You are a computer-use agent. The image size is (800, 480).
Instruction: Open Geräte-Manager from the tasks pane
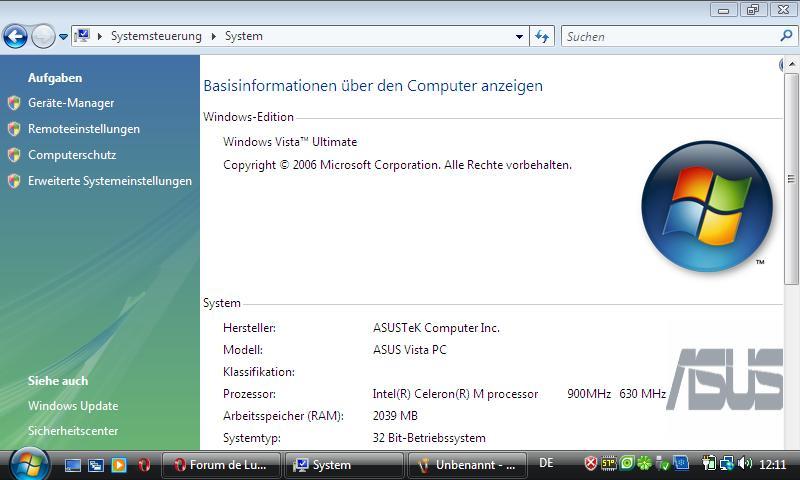click(71, 103)
